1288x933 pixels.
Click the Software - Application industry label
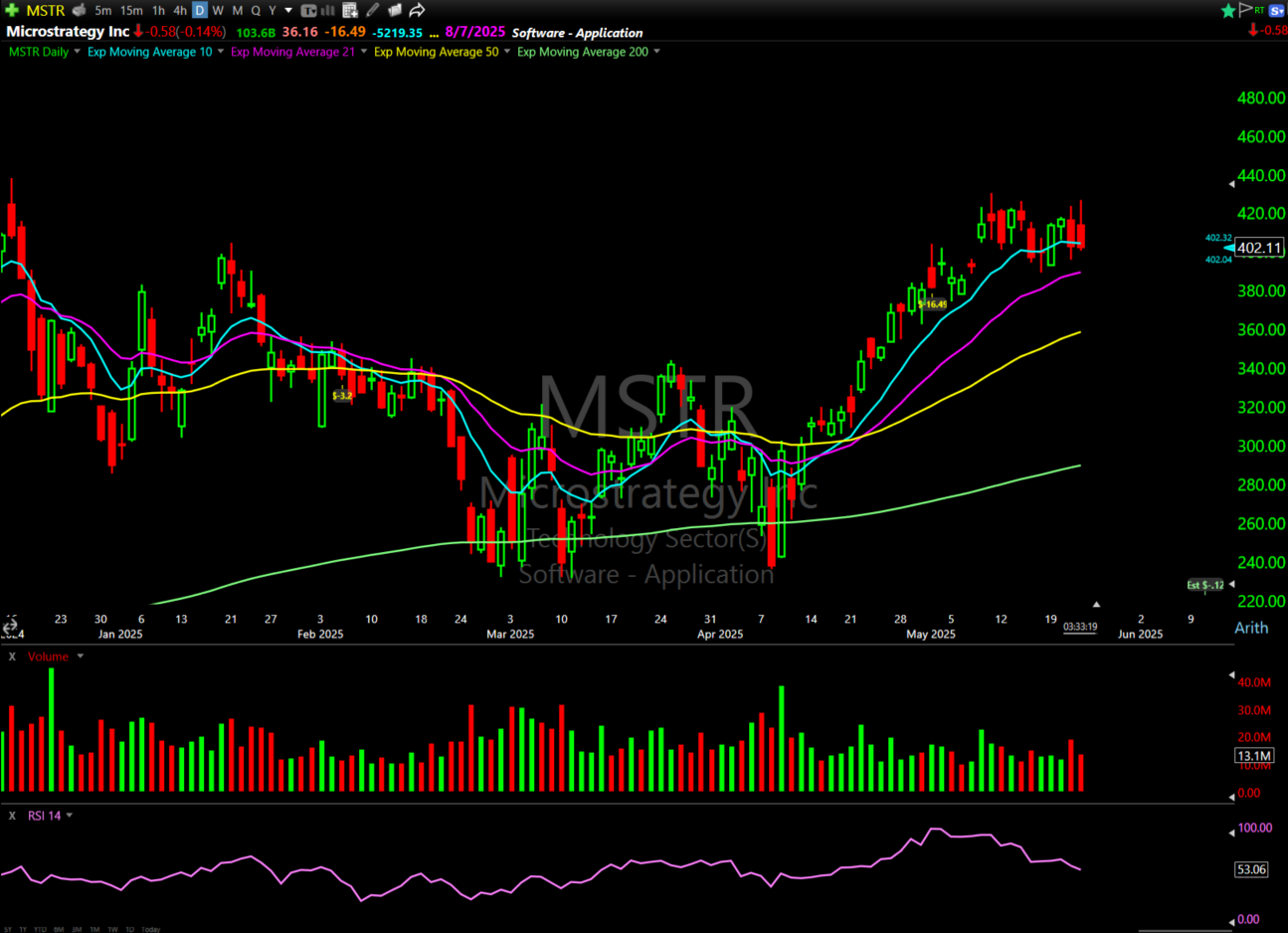tap(577, 33)
